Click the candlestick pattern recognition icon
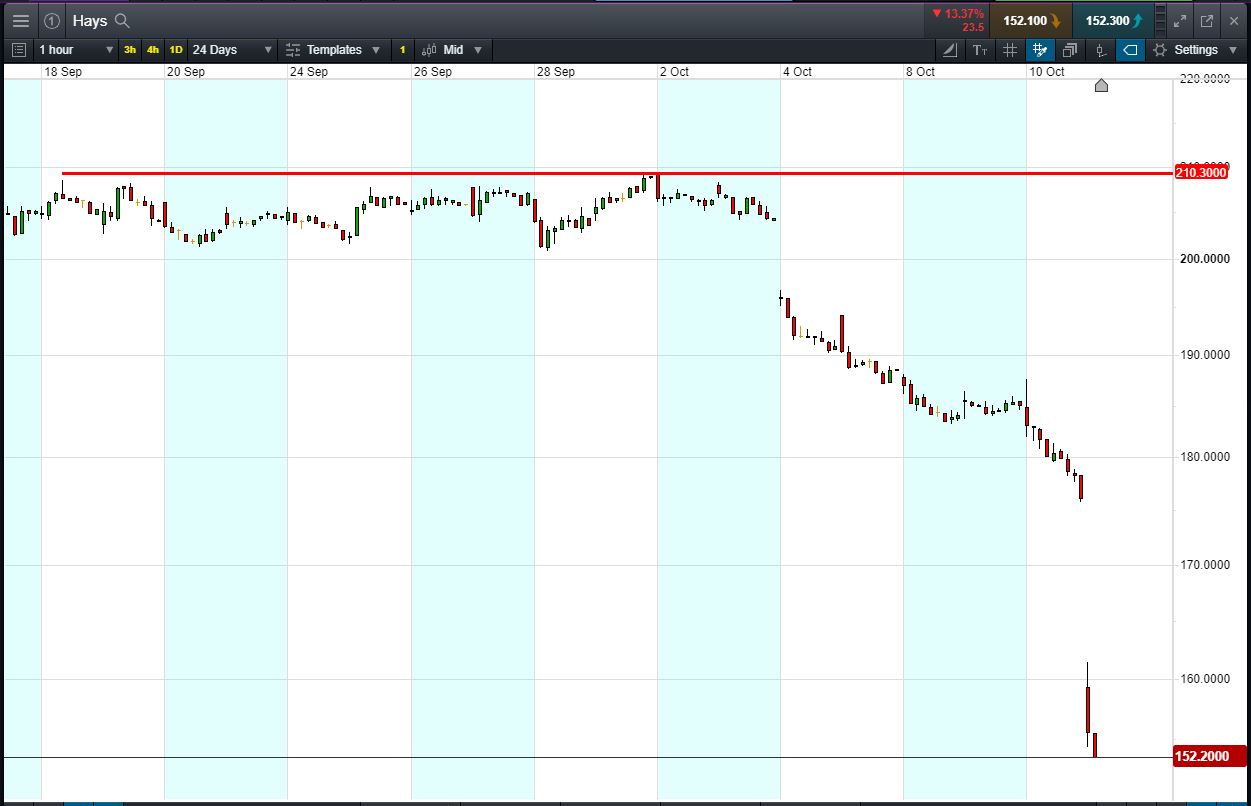Screen dimensions: 1251x806 point(1100,49)
